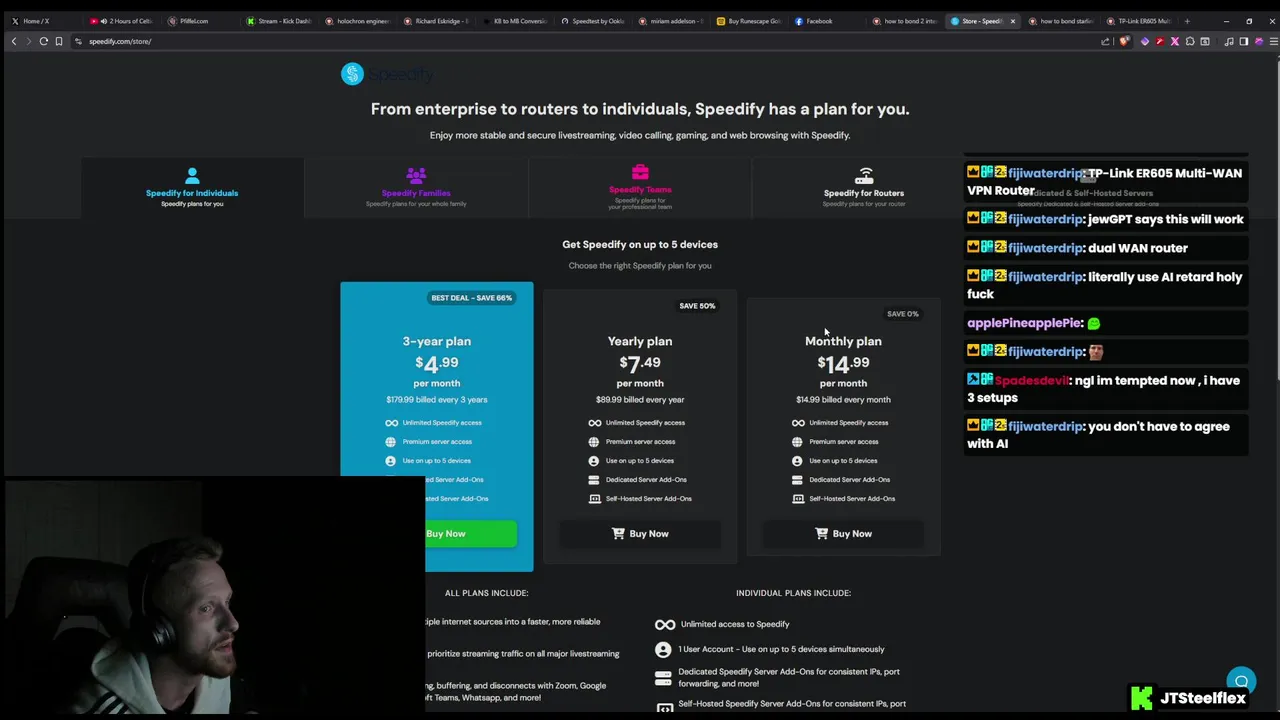Image resolution: width=1280 pixels, height=720 pixels.
Task: Go back with the browser back arrow
Action: (14, 41)
